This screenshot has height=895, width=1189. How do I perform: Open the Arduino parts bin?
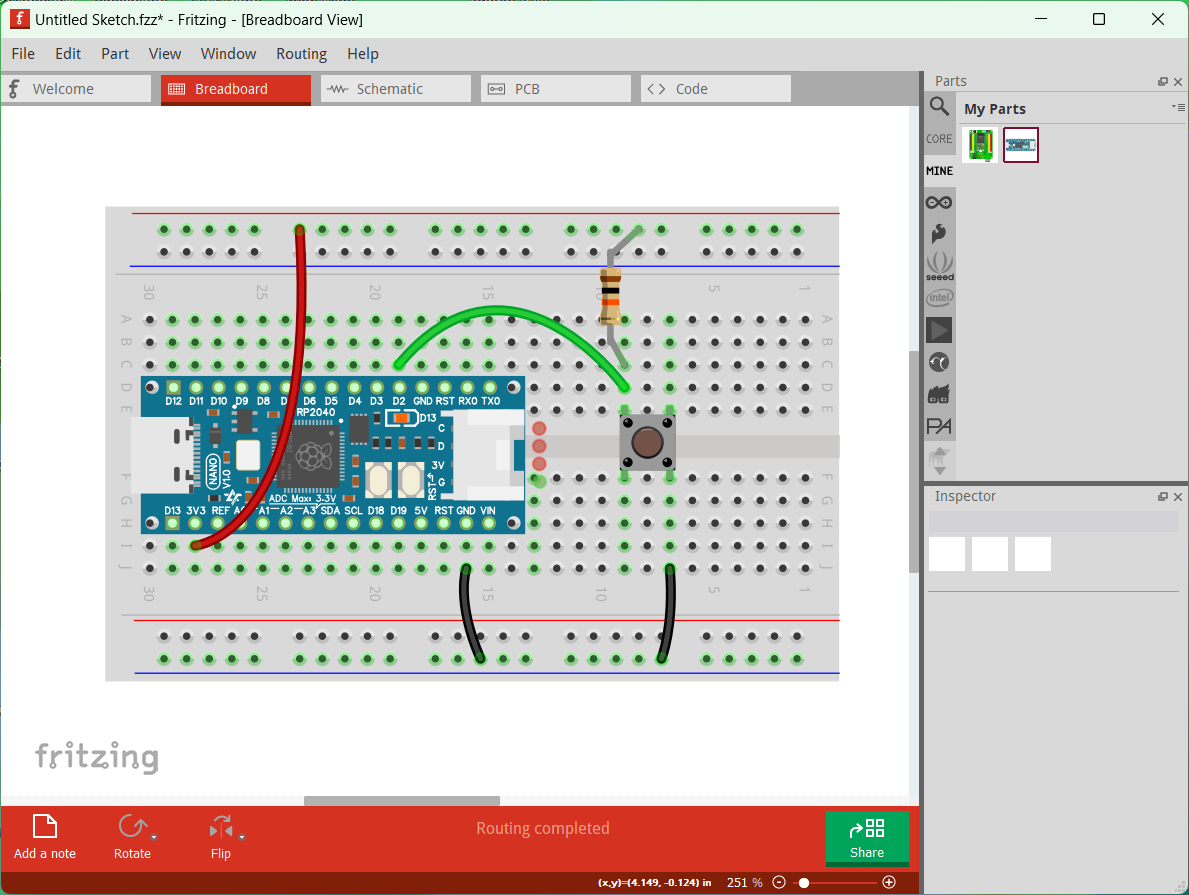pyautogui.click(x=939, y=203)
